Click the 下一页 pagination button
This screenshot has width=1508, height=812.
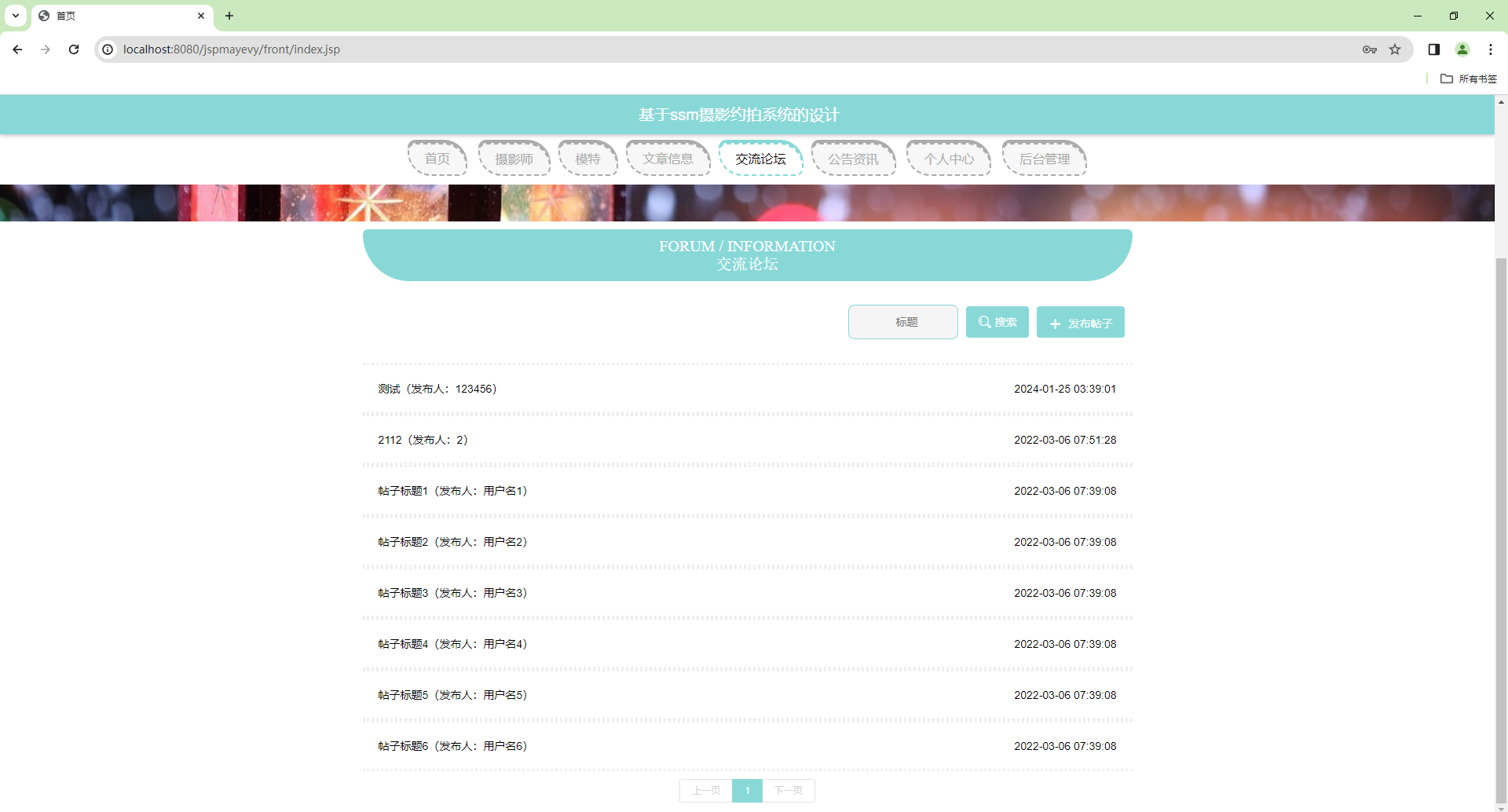tap(789, 791)
